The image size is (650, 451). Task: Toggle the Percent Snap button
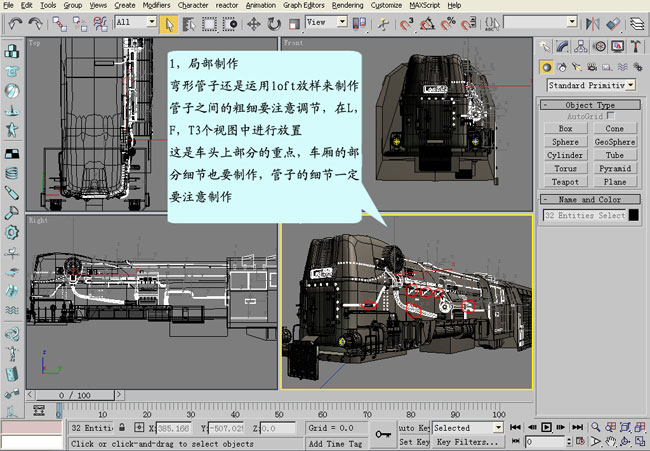(x=448, y=24)
